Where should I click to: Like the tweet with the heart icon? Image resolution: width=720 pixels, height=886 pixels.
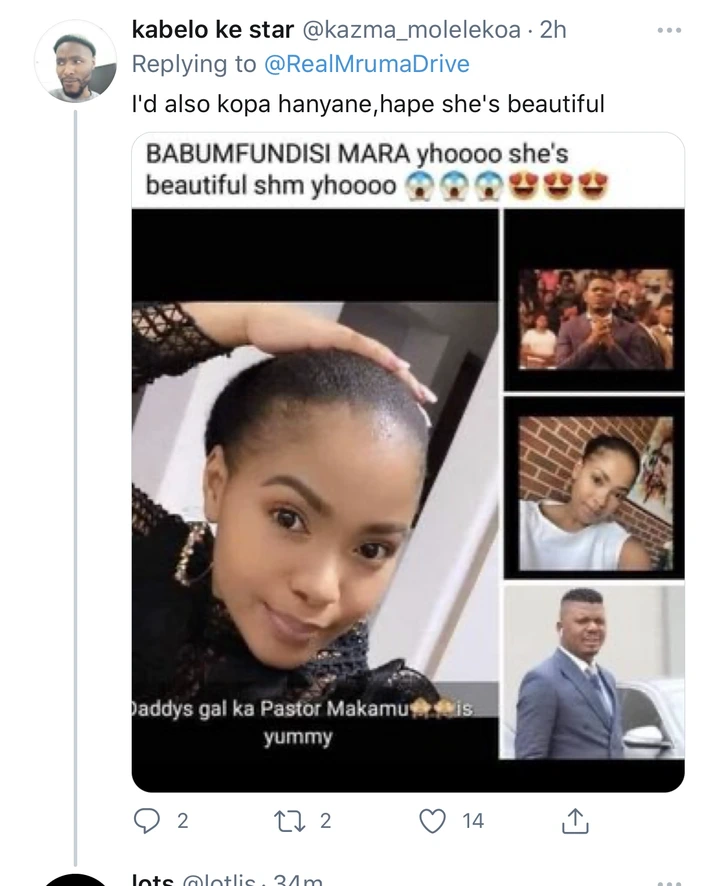[433, 821]
